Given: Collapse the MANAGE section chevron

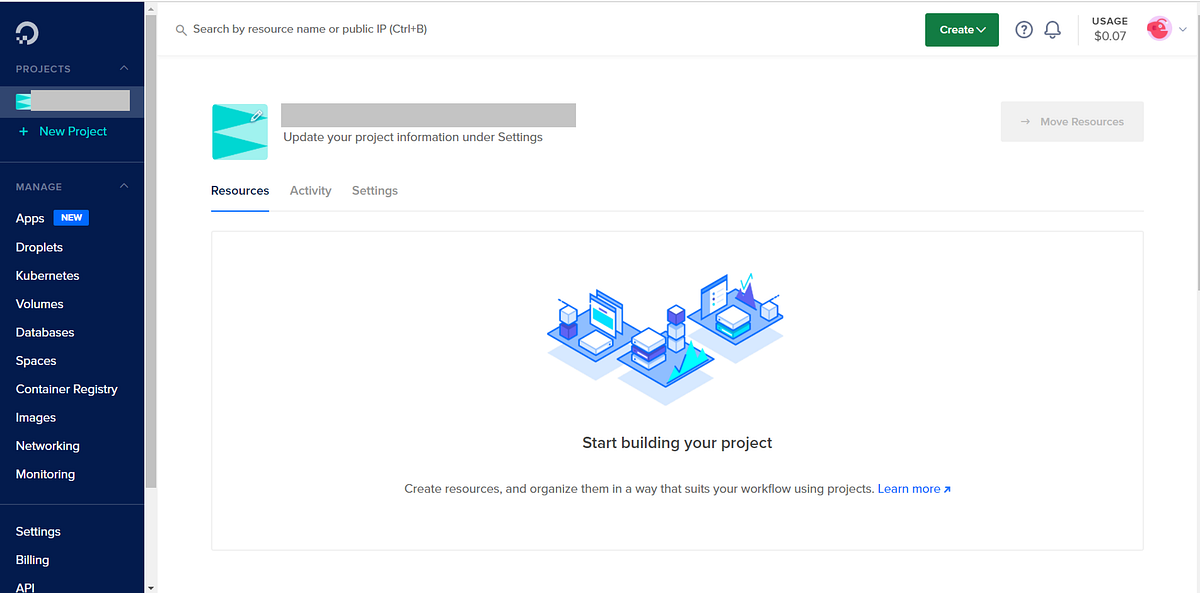Looking at the screenshot, I should tap(124, 185).
